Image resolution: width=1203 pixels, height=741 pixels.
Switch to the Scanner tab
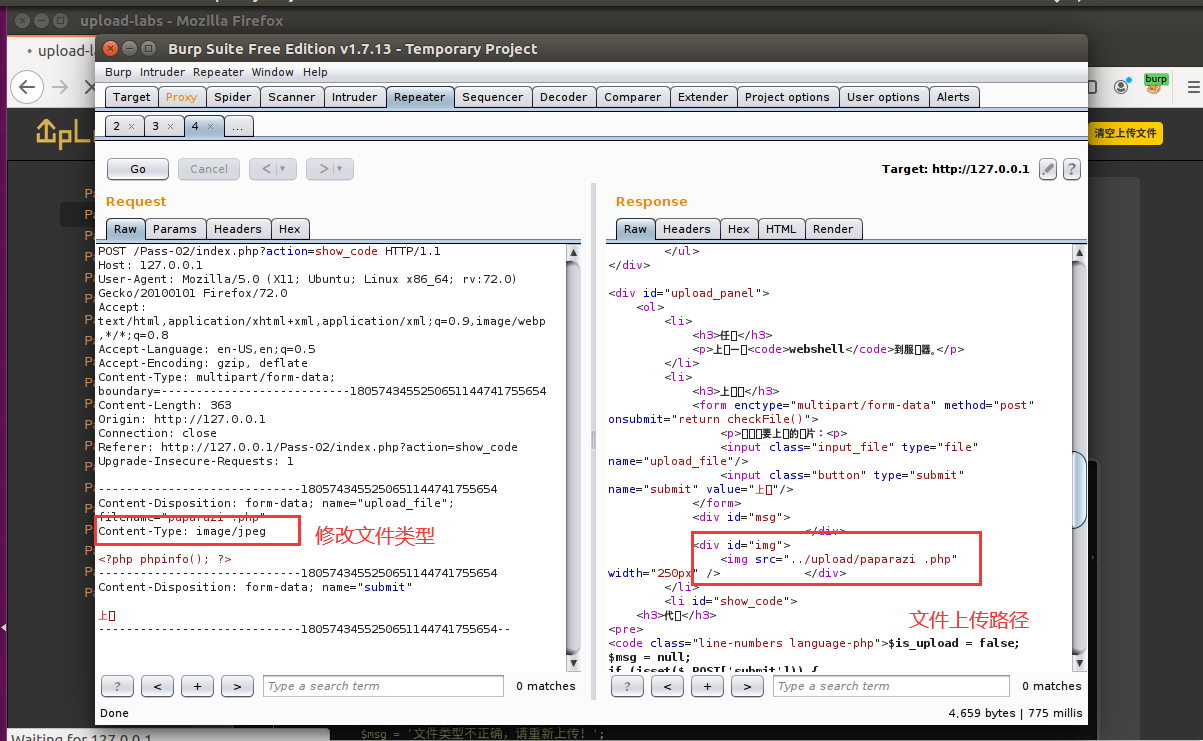pos(291,97)
